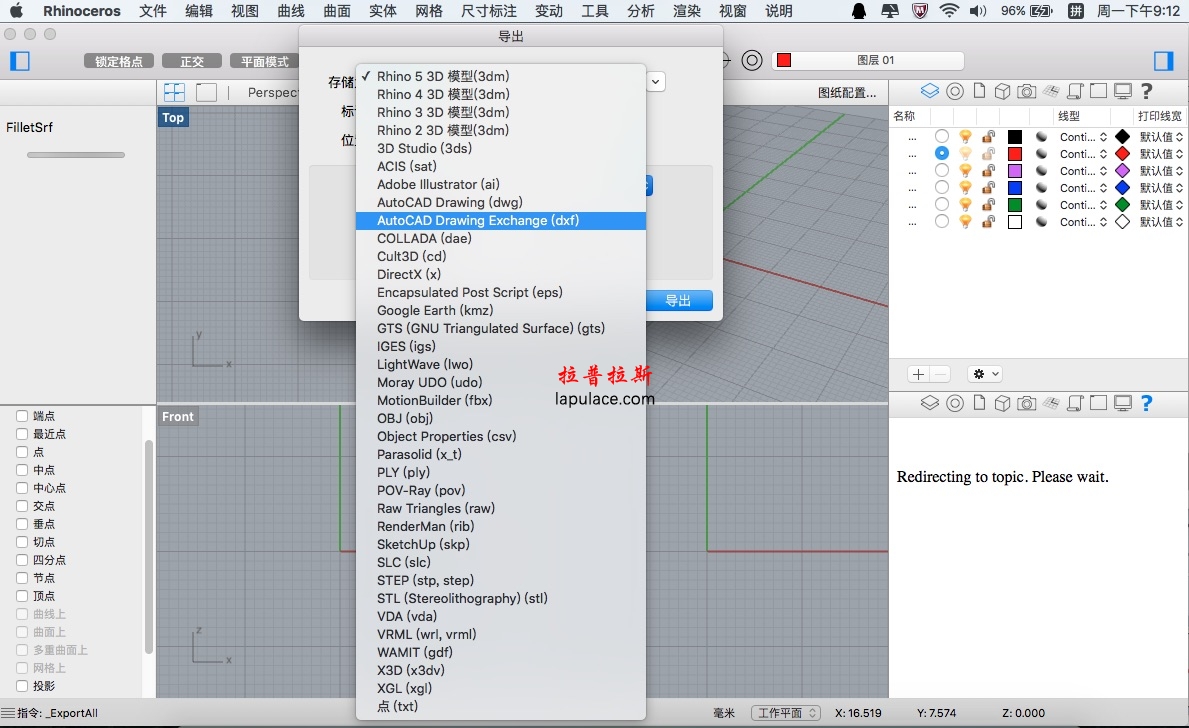Collapse the file format dropdown arrow in the export dialog
Image resolution: width=1189 pixels, height=728 pixels.
tap(656, 81)
